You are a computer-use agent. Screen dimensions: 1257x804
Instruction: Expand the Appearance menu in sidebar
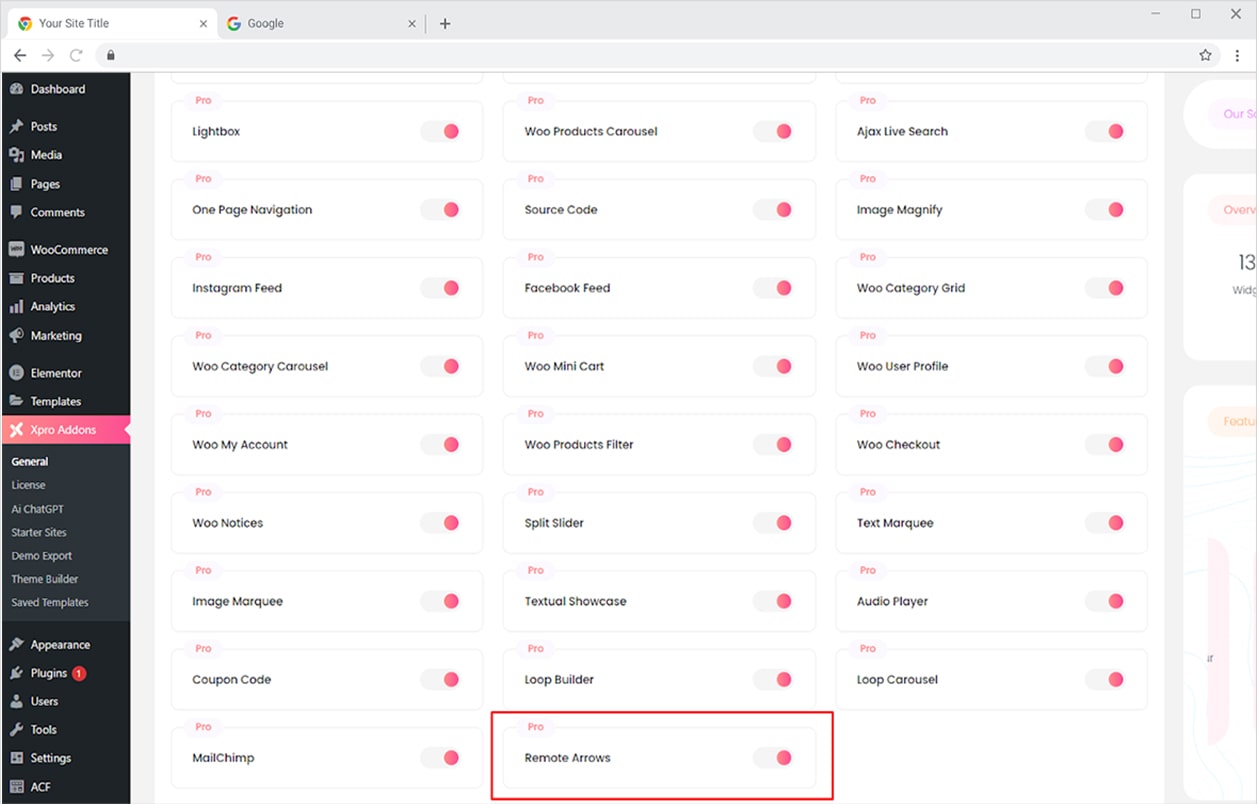pyautogui.click(x=60, y=645)
